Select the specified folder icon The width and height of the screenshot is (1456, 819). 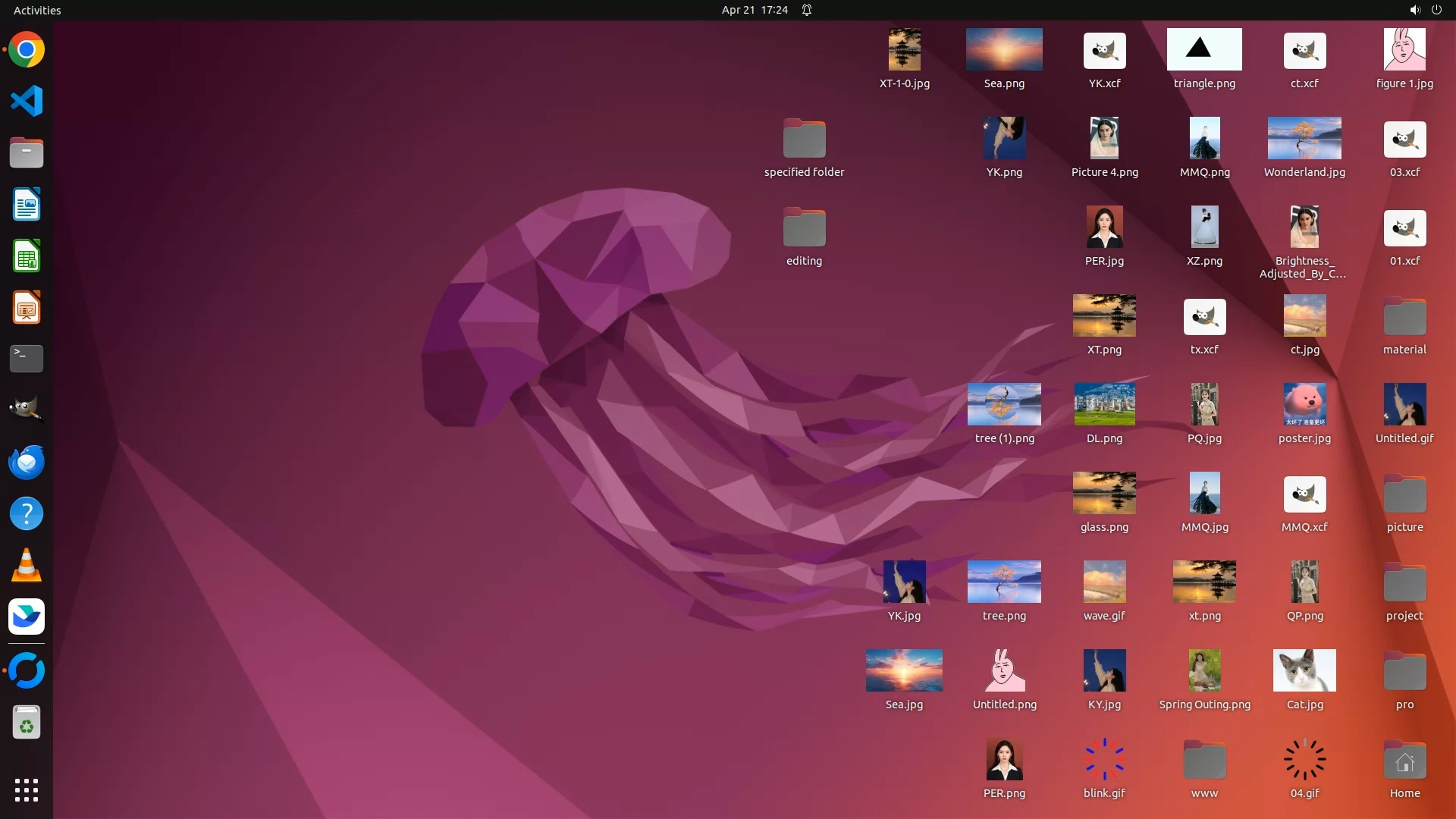click(804, 140)
